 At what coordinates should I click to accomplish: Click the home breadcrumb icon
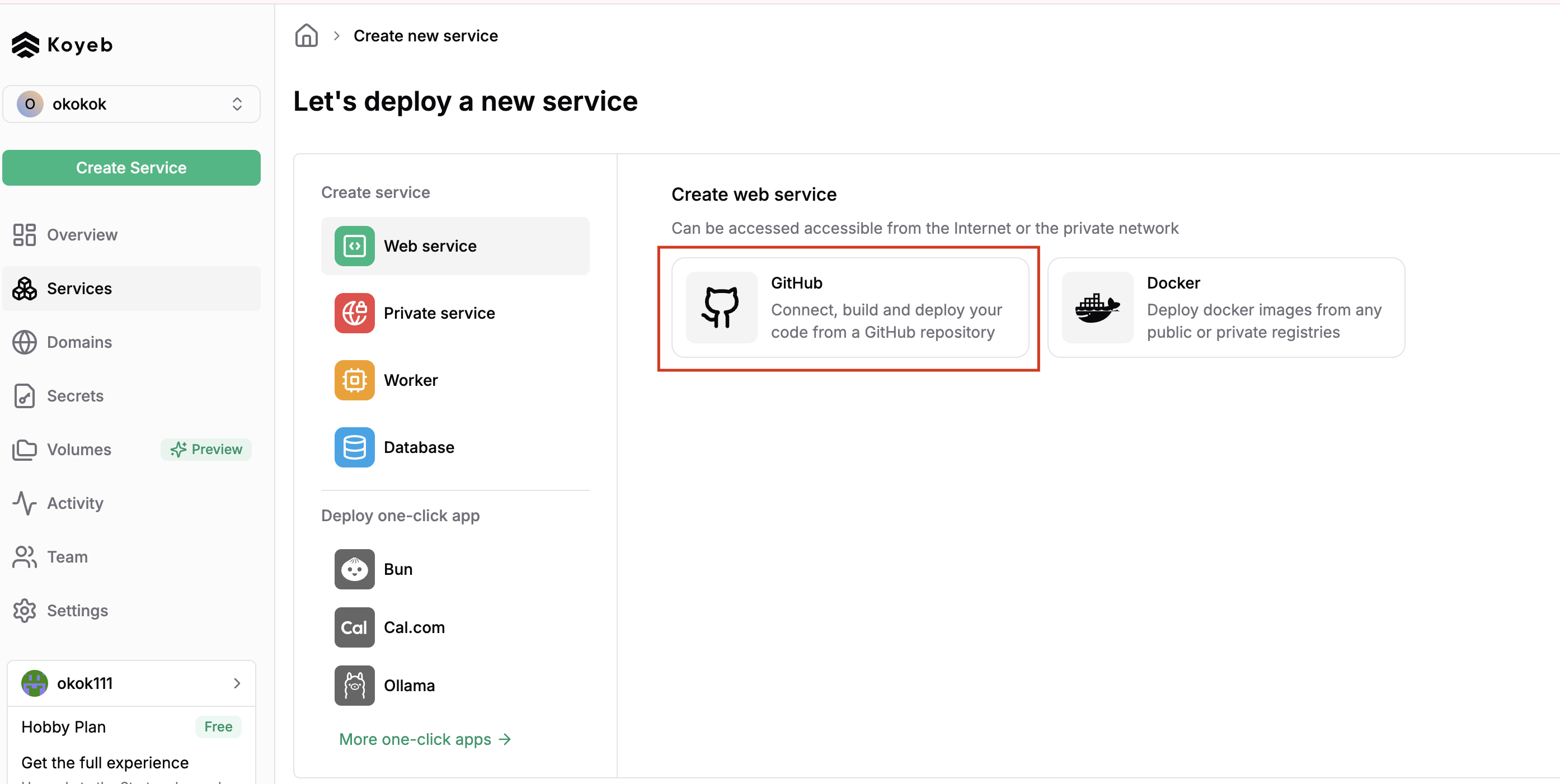click(x=306, y=35)
